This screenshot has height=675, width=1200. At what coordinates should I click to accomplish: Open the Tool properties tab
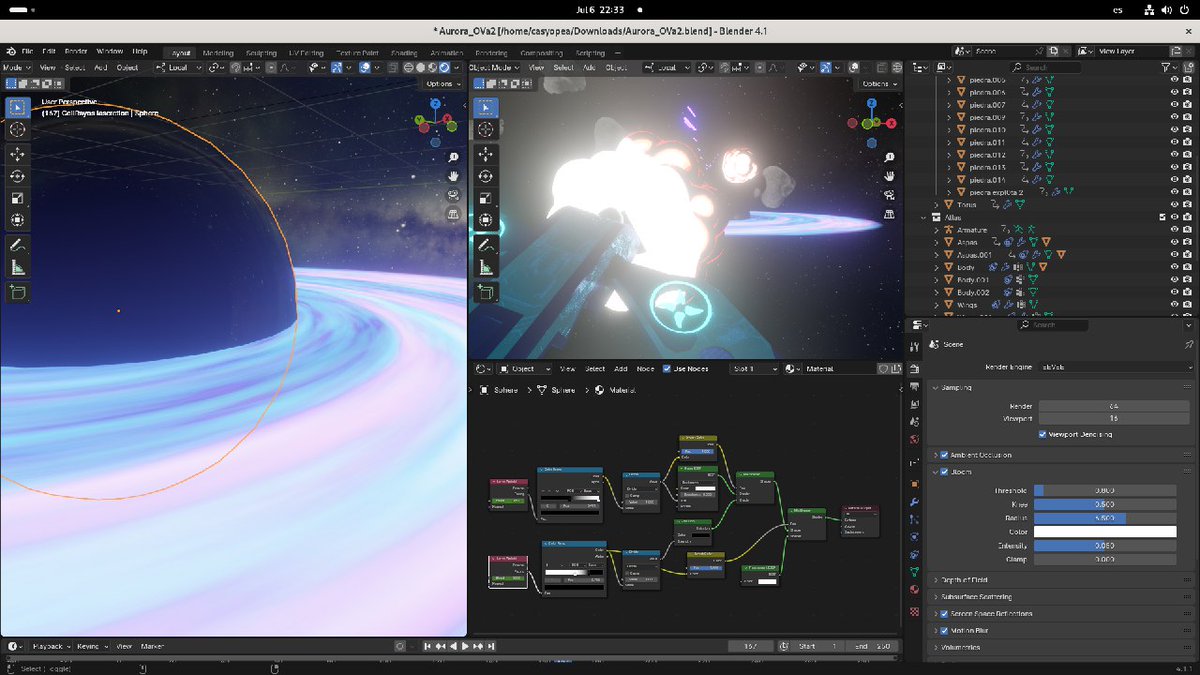tap(915, 345)
